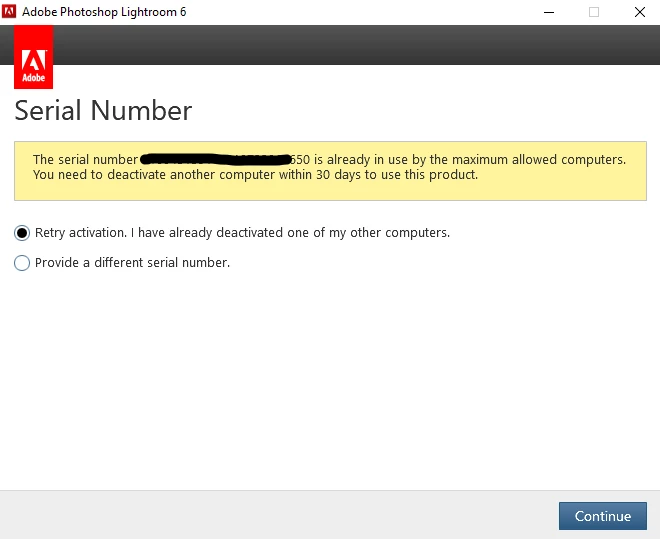Image resolution: width=660 pixels, height=539 pixels.
Task: Click the Continue button
Action: [x=602, y=516]
